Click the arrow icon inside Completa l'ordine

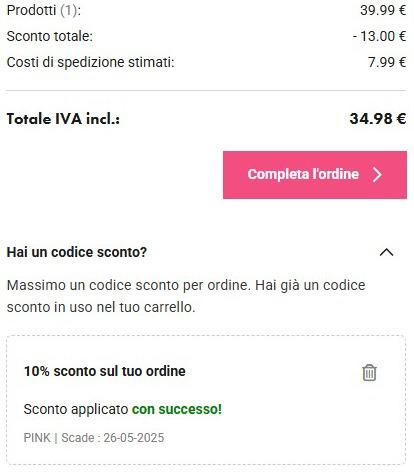(377, 174)
